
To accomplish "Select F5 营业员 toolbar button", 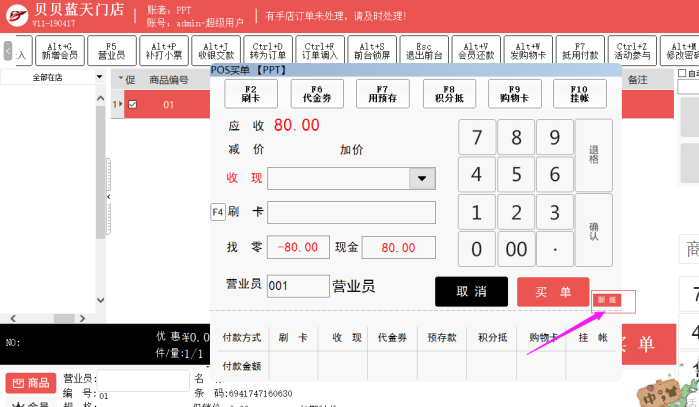I will click(x=111, y=51).
